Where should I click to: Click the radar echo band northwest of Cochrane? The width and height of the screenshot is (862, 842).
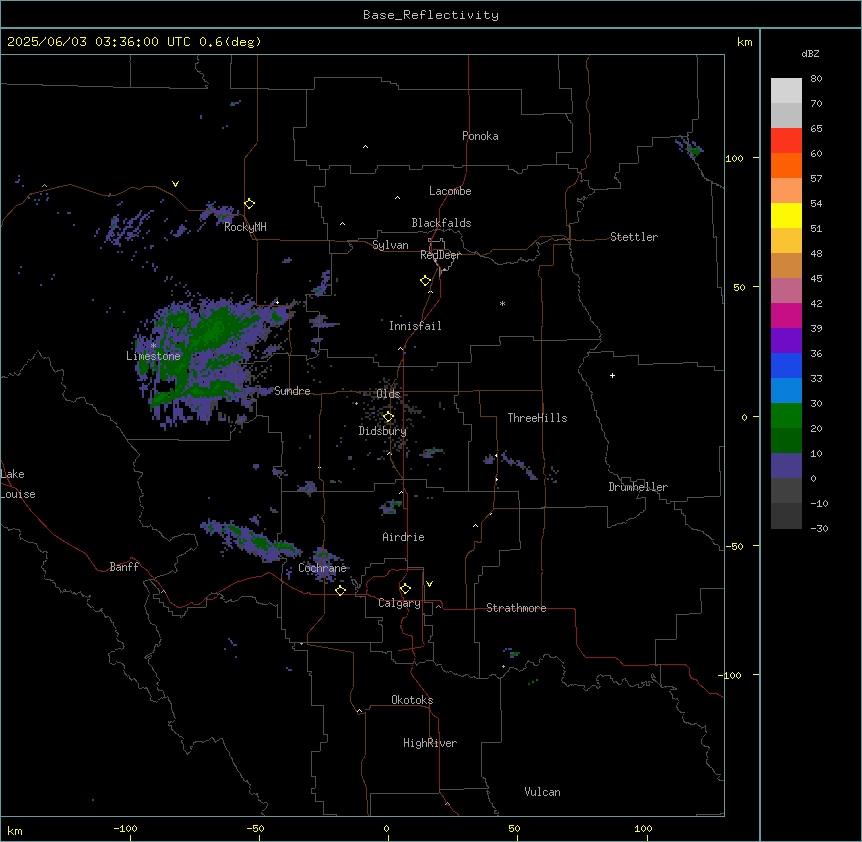(x=250, y=540)
